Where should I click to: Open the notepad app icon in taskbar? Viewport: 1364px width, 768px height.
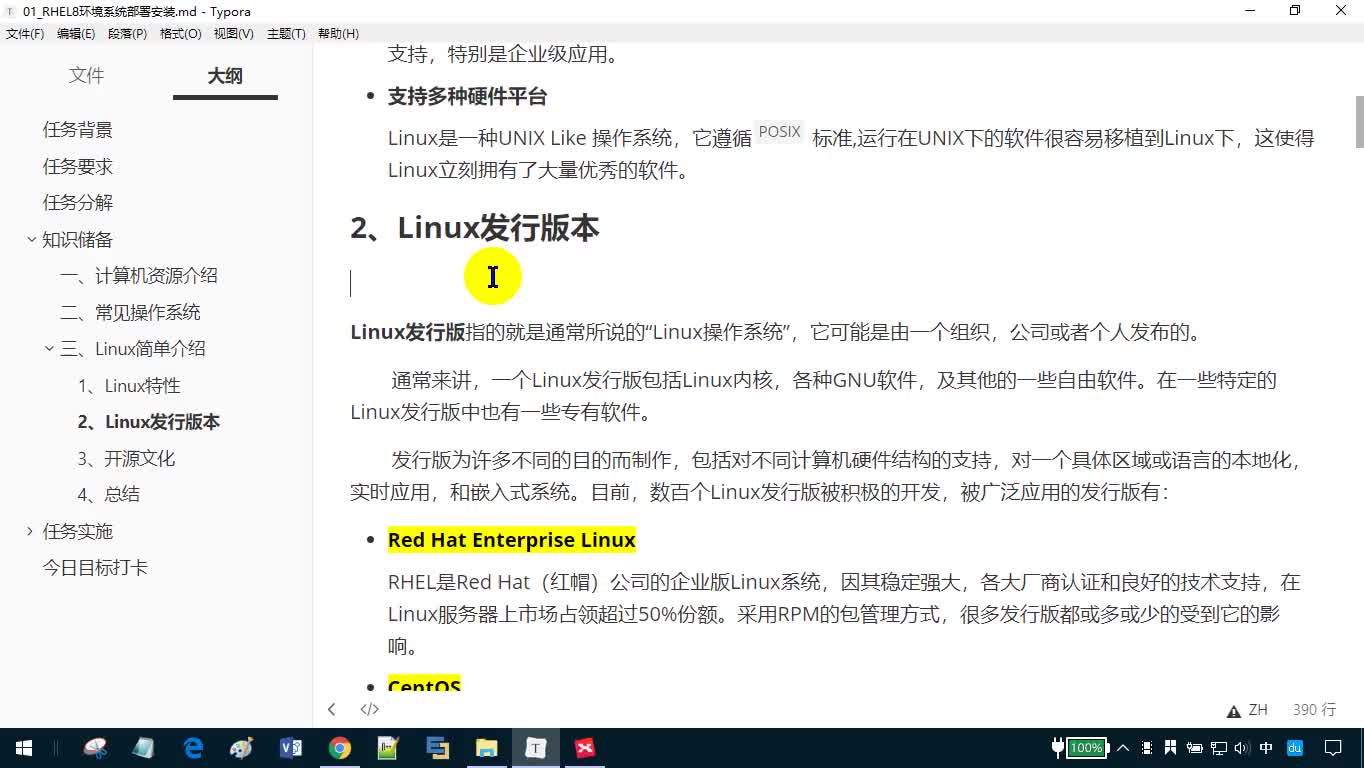(x=144, y=748)
